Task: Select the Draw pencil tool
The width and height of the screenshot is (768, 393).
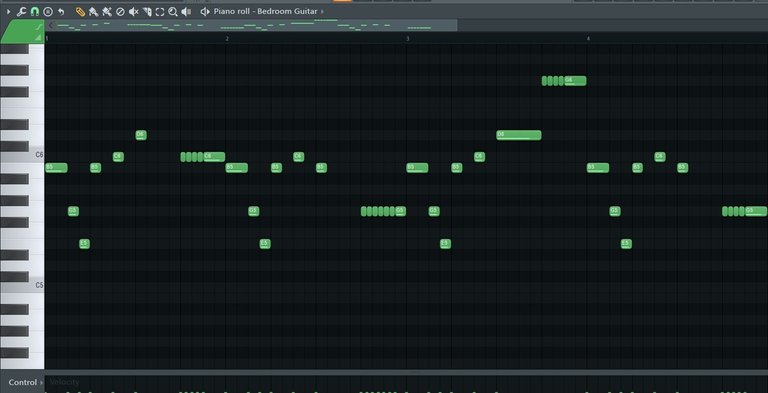Action: coord(80,11)
